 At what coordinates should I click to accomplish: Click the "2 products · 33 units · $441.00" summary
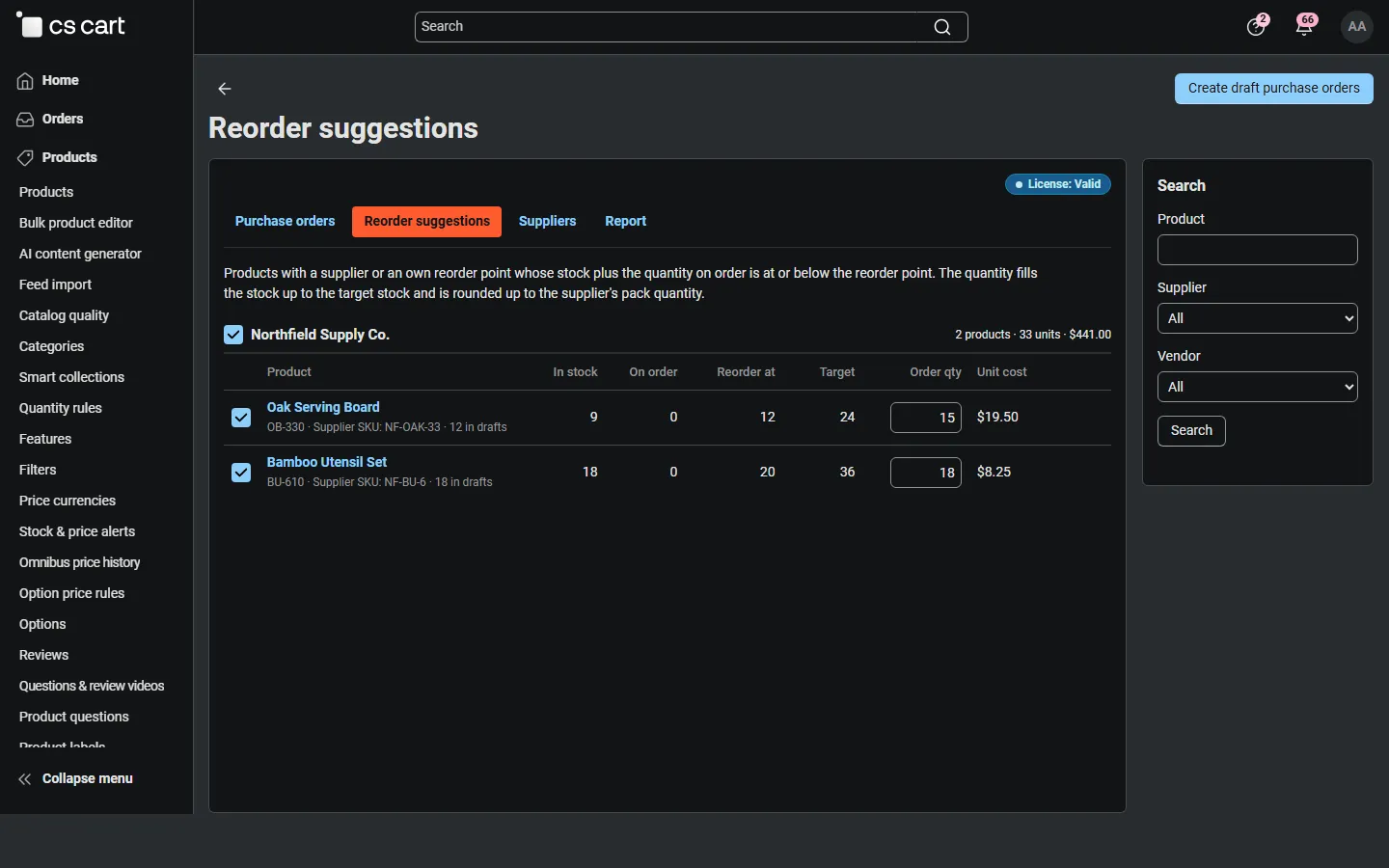(x=1033, y=335)
